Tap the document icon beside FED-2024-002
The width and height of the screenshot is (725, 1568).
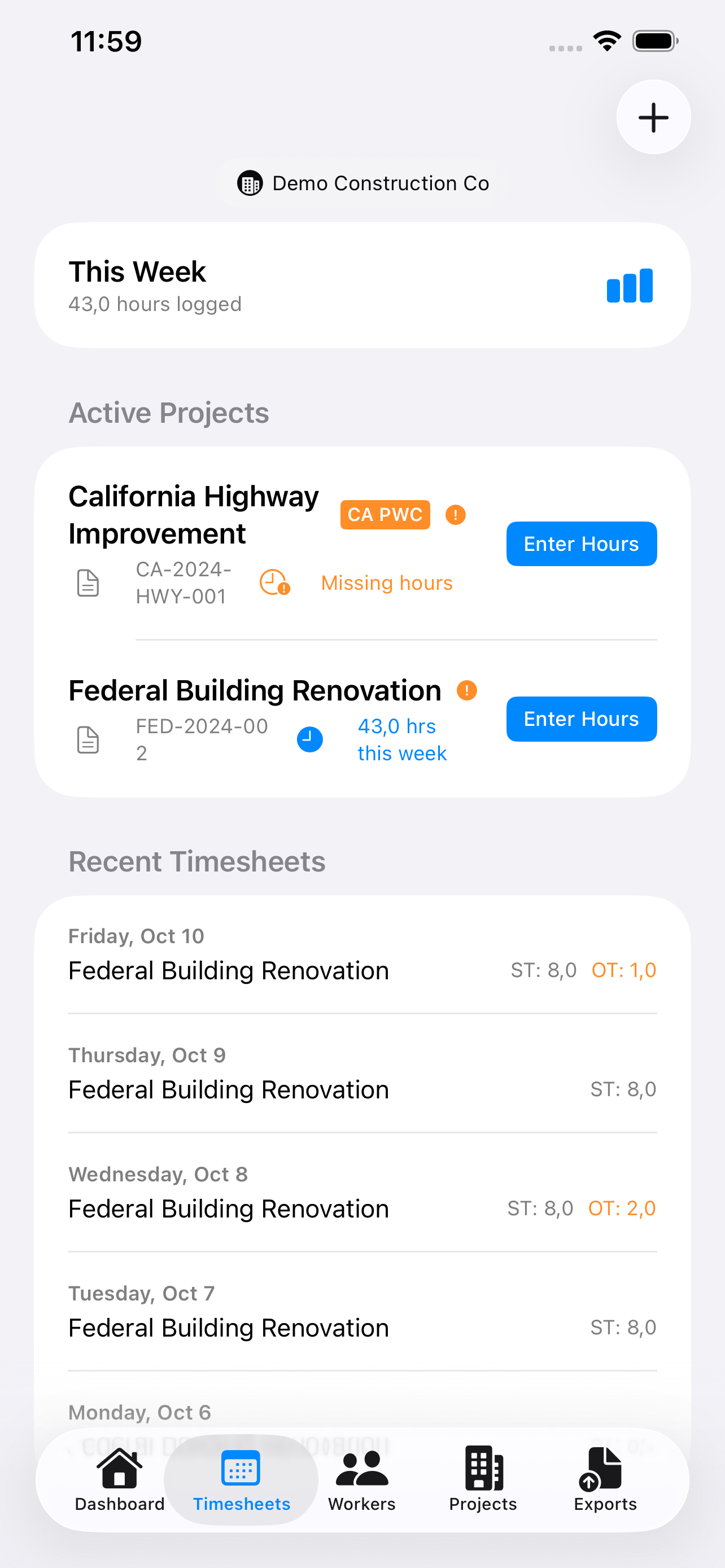coord(88,739)
